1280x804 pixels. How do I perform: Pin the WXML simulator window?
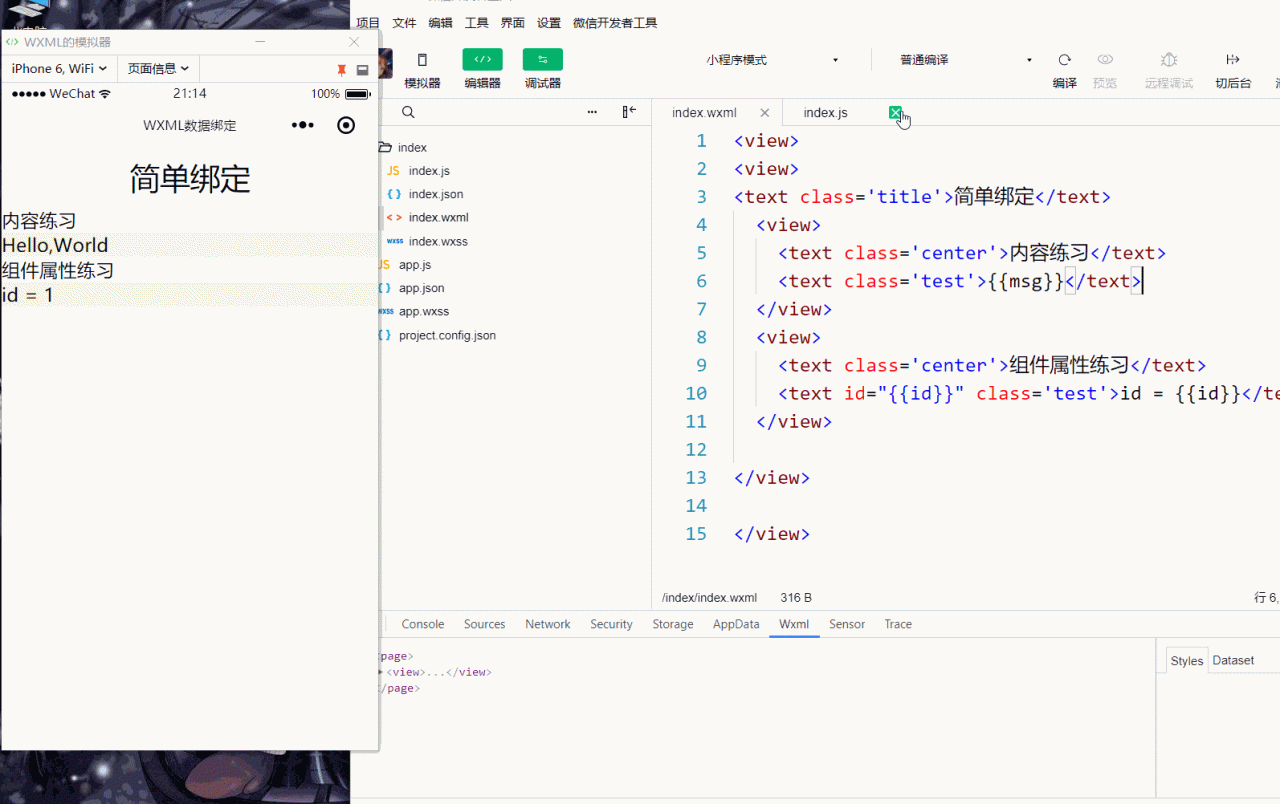pyautogui.click(x=341, y=69)
